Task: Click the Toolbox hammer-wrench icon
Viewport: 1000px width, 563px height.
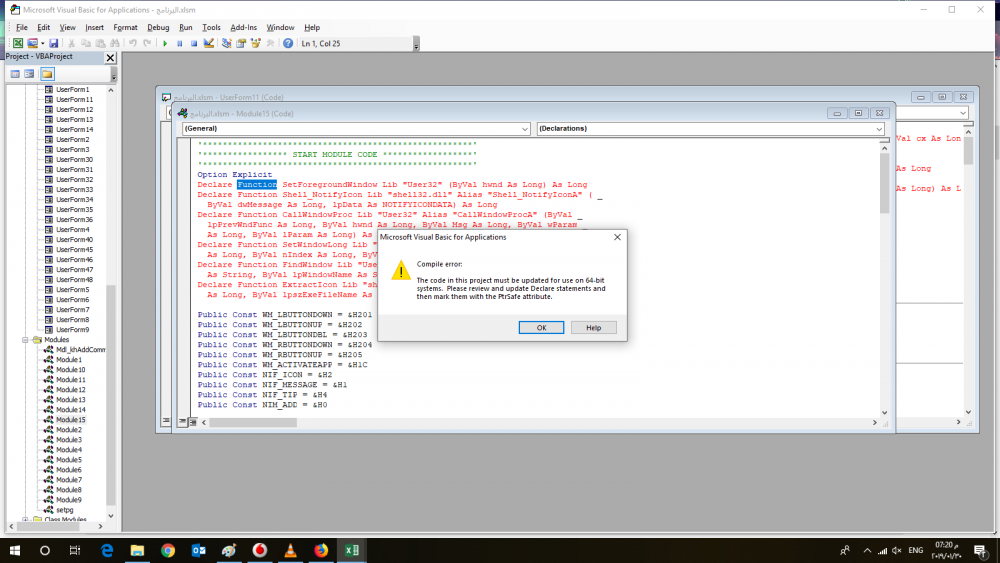Action: coord(270,43)
